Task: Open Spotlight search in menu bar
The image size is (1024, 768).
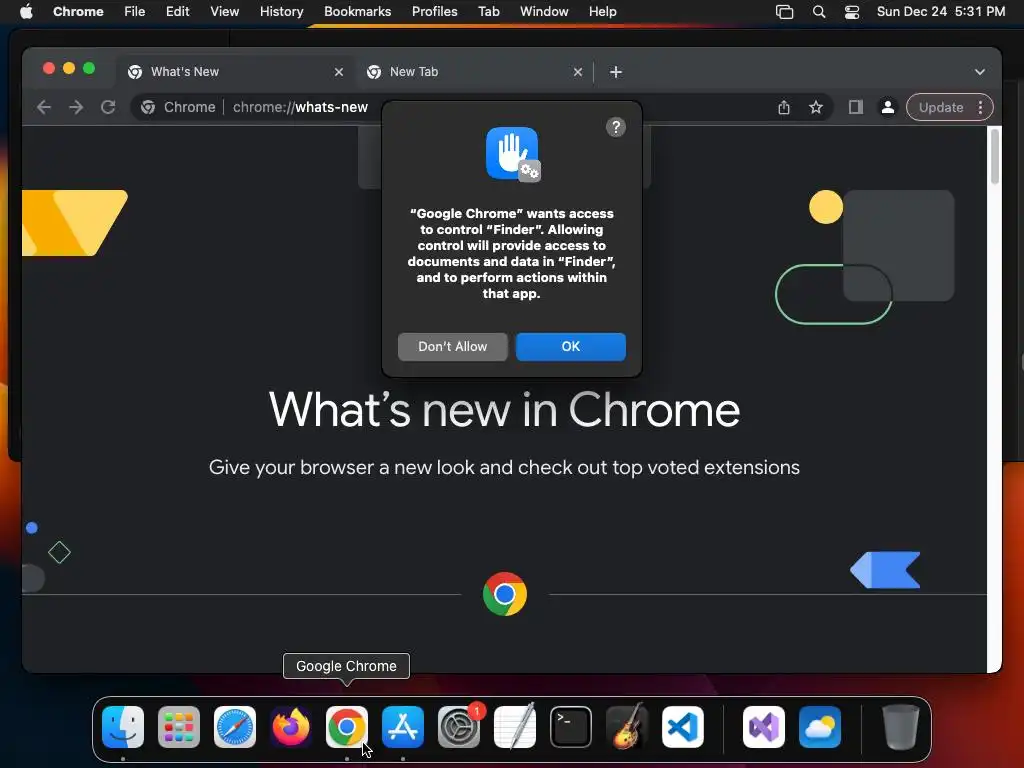Action: tap(819, 12)
